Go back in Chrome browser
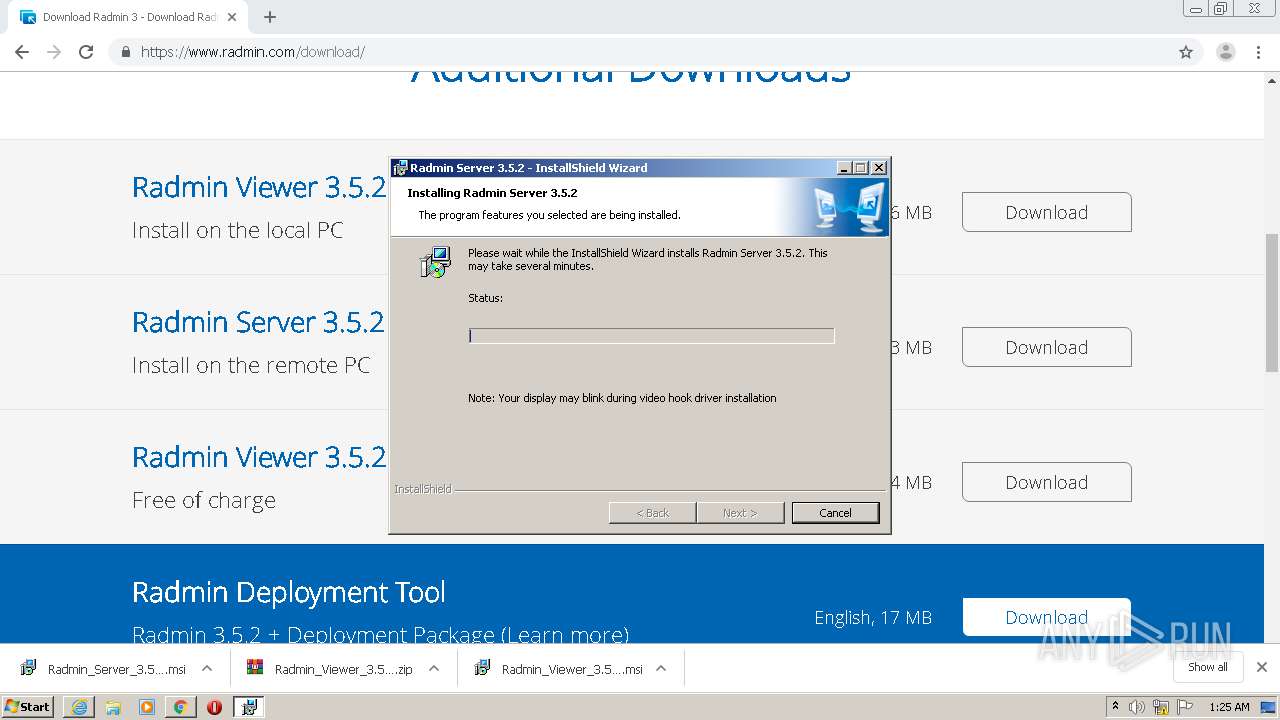This screenshot has height=720, width=1280. click(x=22, y=52)
